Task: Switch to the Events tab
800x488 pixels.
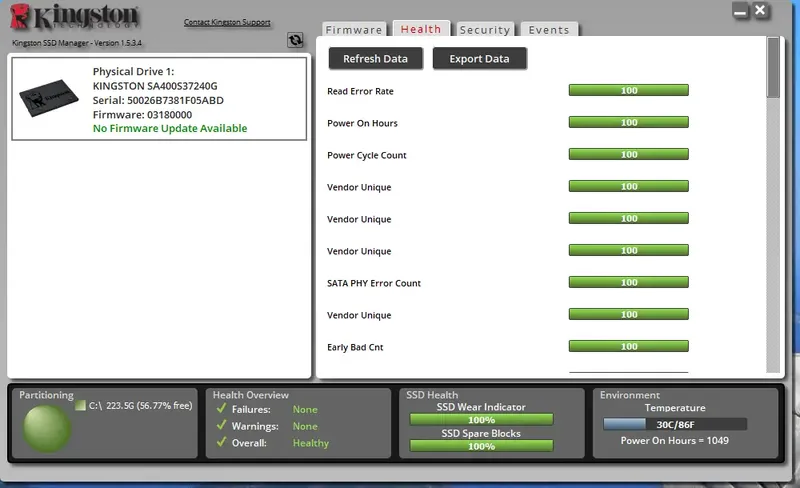Action: tap(549, 30)
